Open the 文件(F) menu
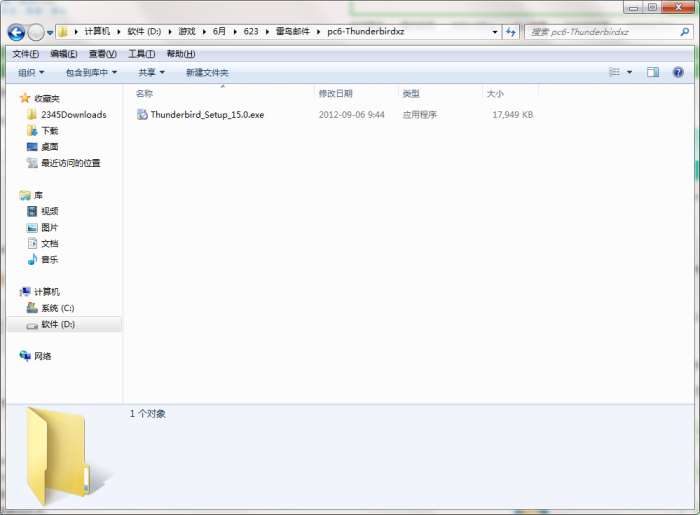This screenshot has width=700, height=515. click(25, 54)
